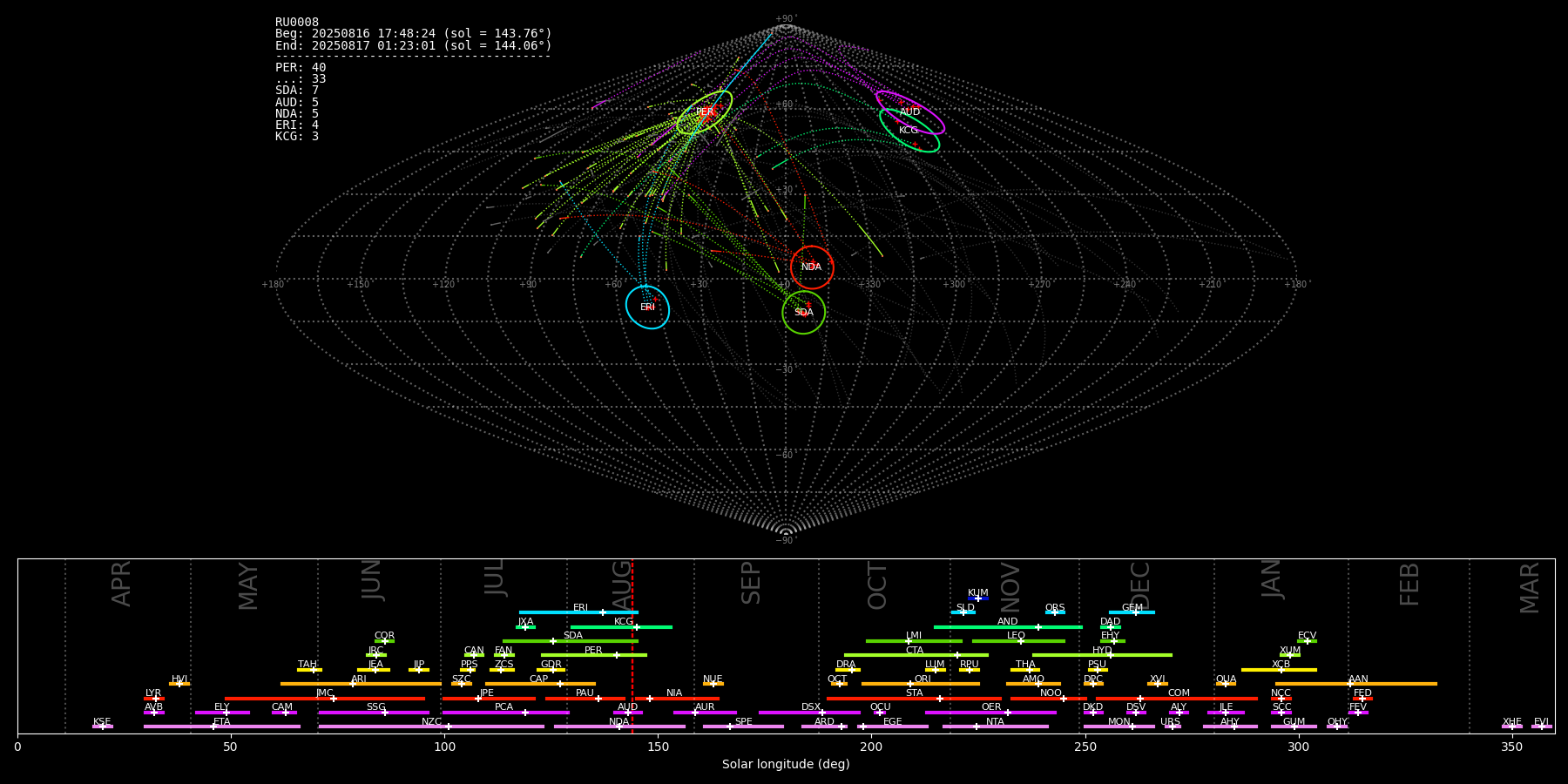Click the purple PCA bar in the timeline

(505, 713)
